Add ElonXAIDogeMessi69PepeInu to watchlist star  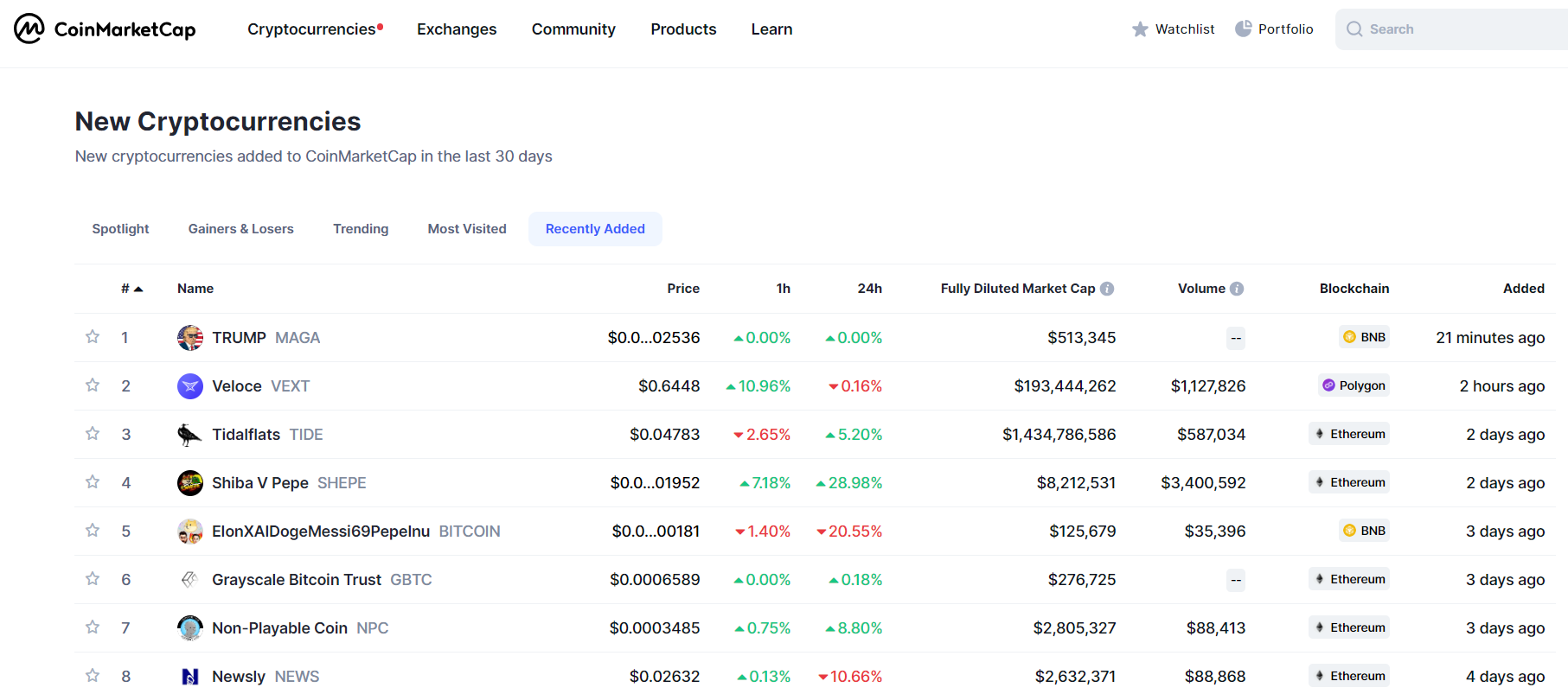(93, 530)
